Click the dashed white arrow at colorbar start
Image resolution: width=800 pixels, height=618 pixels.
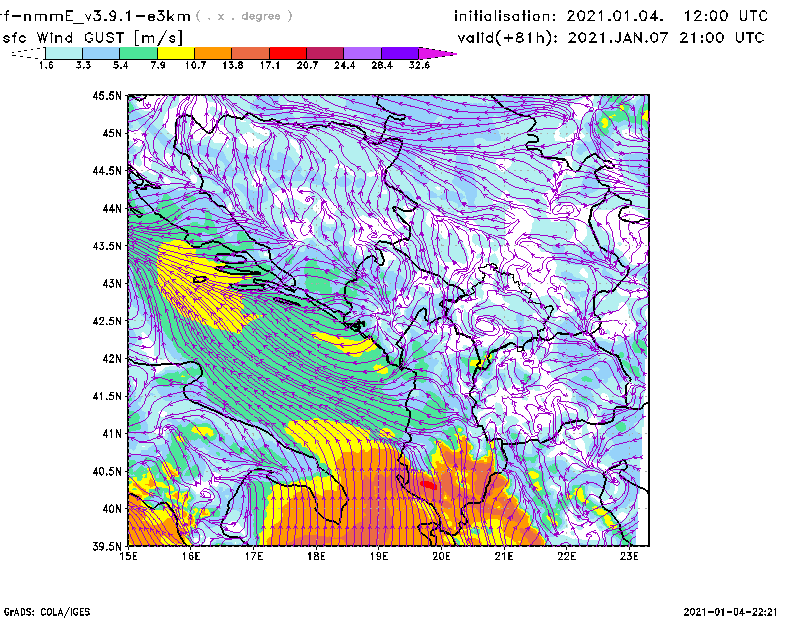[28, 53]
